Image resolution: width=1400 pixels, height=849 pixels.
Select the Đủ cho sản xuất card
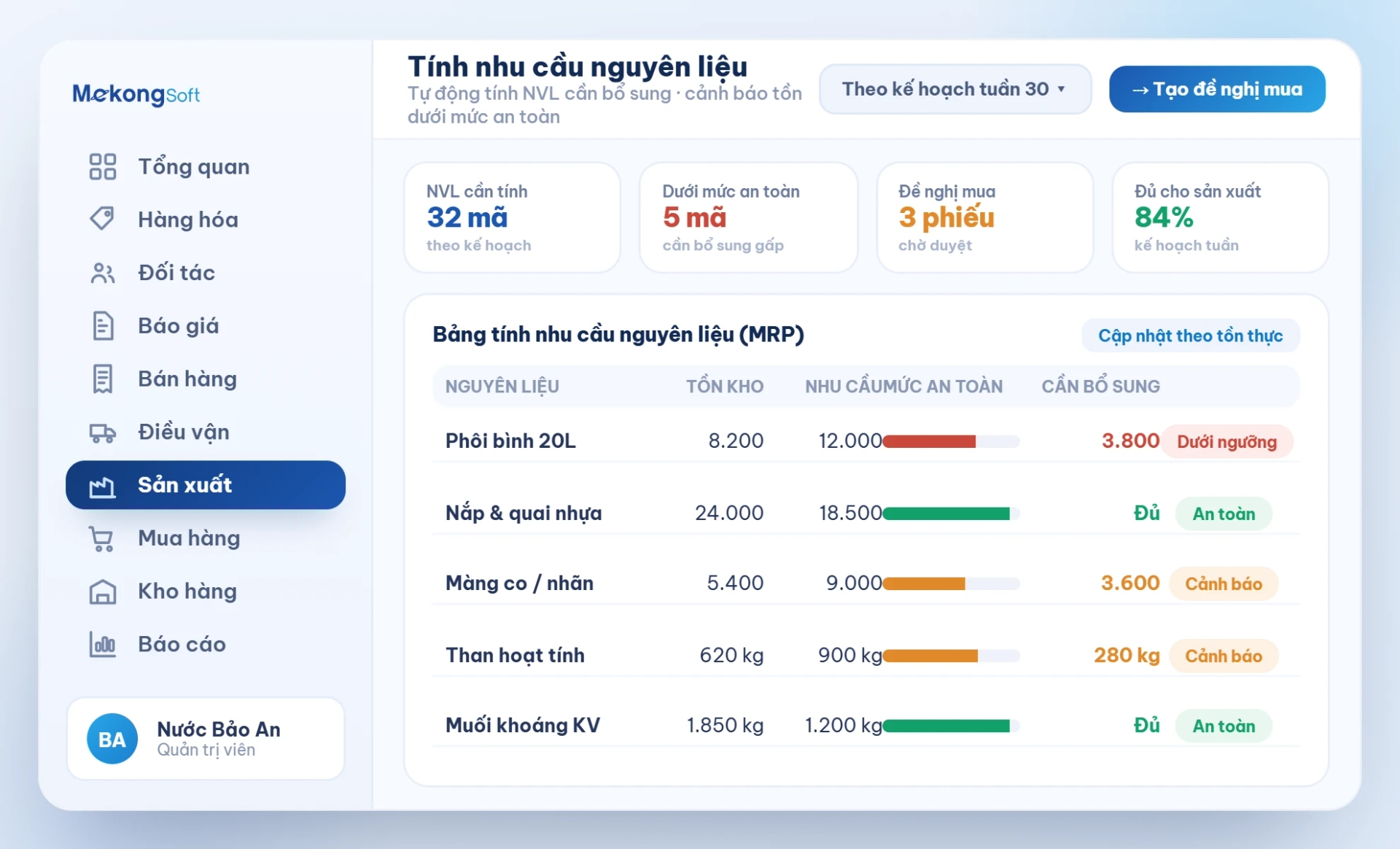pyautogui.click(x=1220, y=217)
